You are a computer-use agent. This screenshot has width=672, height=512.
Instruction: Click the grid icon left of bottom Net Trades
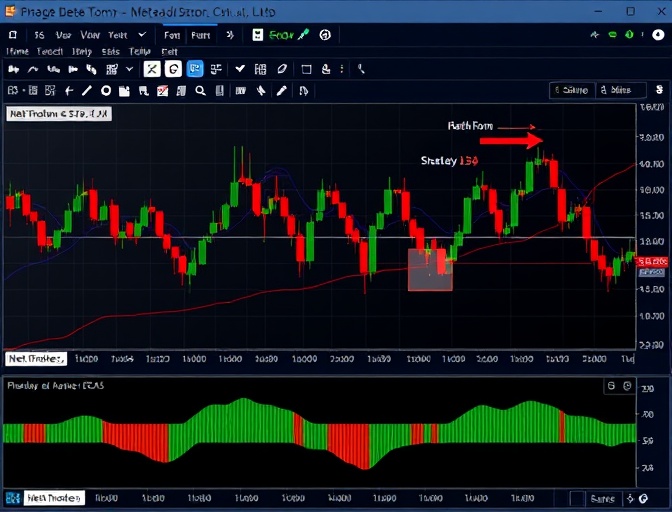pos(13,497)
